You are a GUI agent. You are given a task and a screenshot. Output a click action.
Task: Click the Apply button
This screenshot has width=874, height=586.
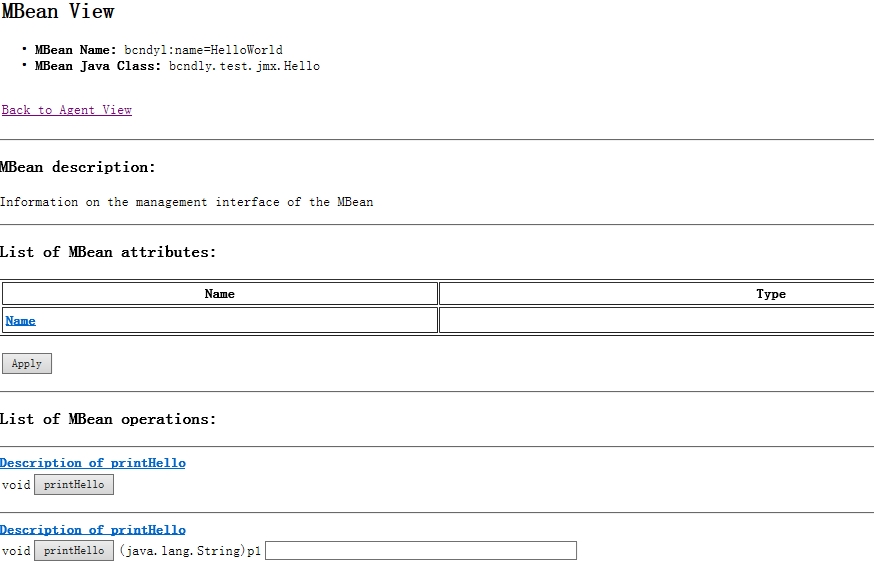click(27, 364)
